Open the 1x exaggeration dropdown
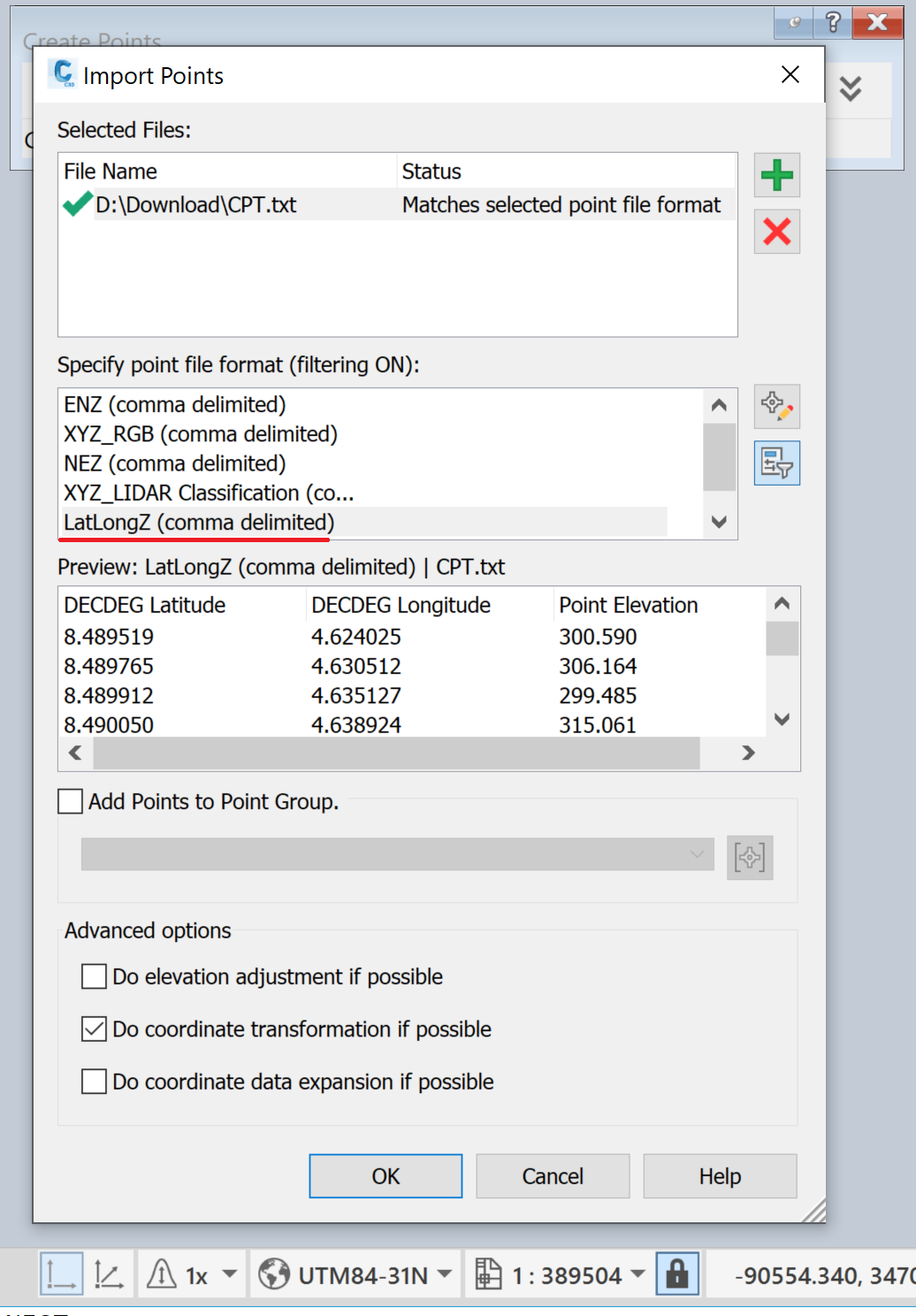Image resolution: width=916 pixels, height=1316 pixels. 230,1274
